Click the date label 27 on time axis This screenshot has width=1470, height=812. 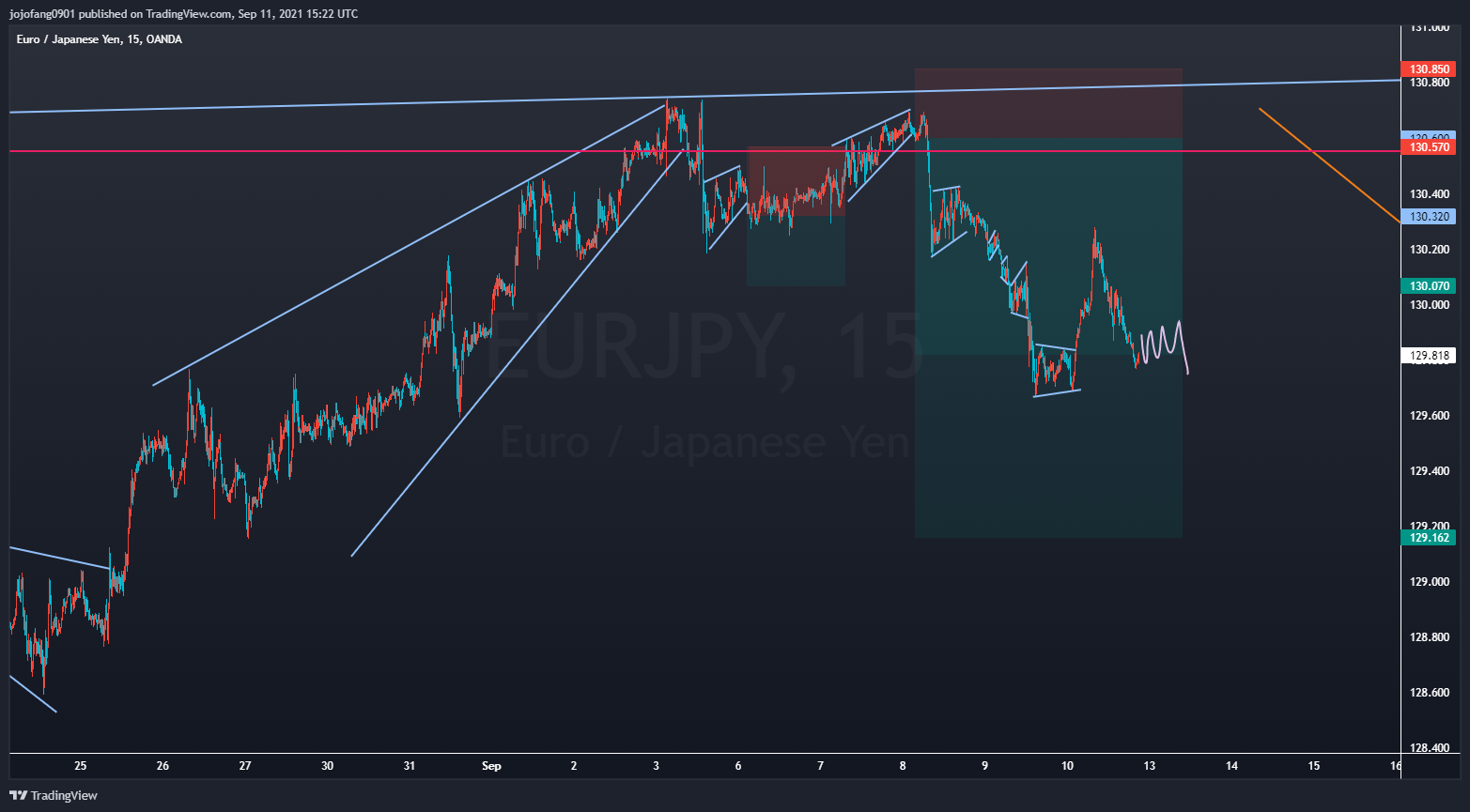pos(245,766)
